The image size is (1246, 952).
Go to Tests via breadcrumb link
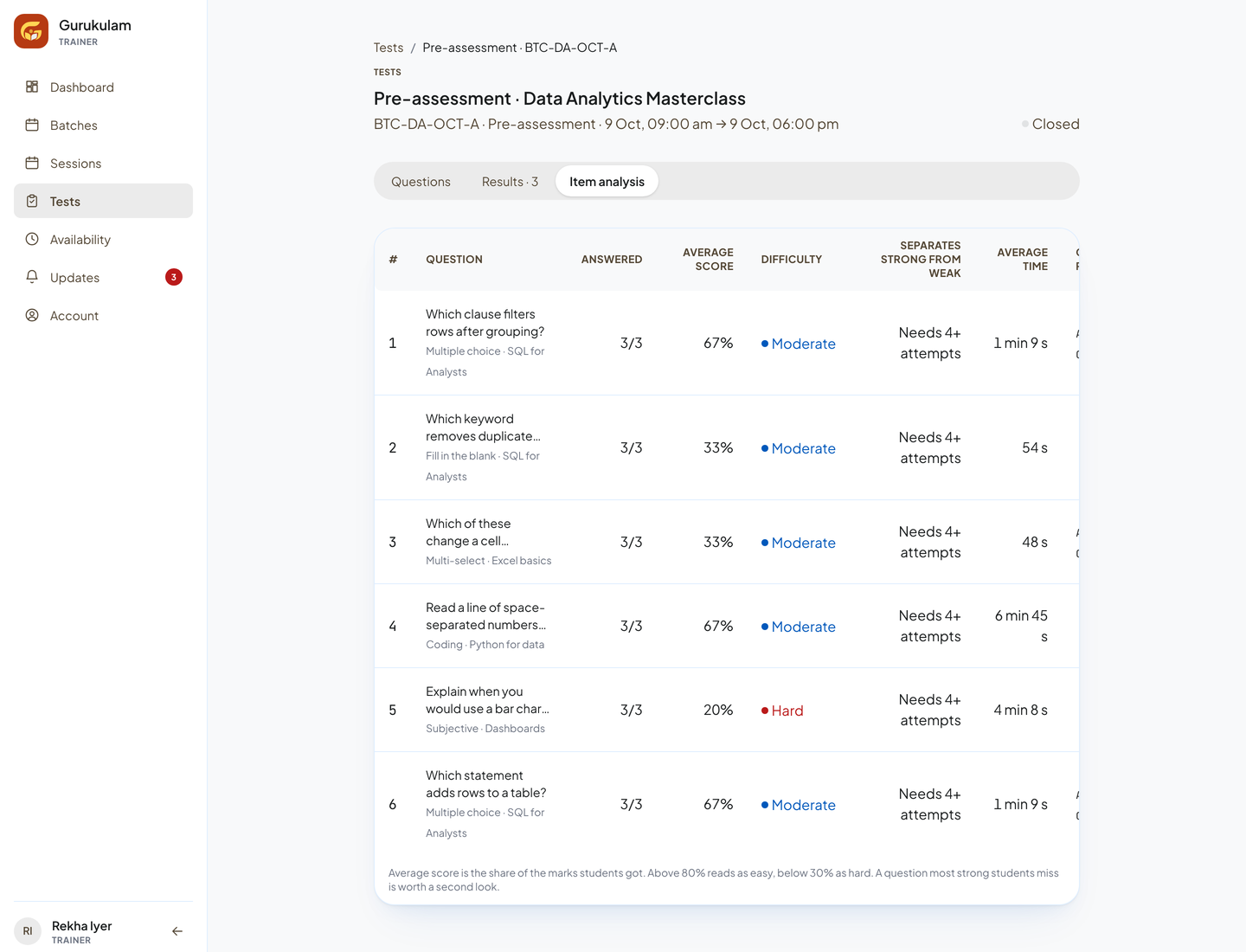[389, 48]
